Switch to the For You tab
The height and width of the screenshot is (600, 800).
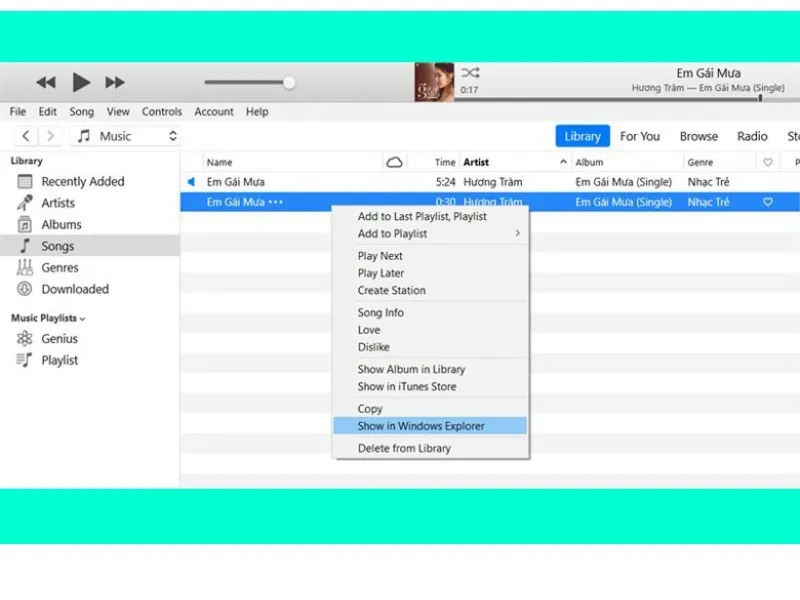point(640,136)
